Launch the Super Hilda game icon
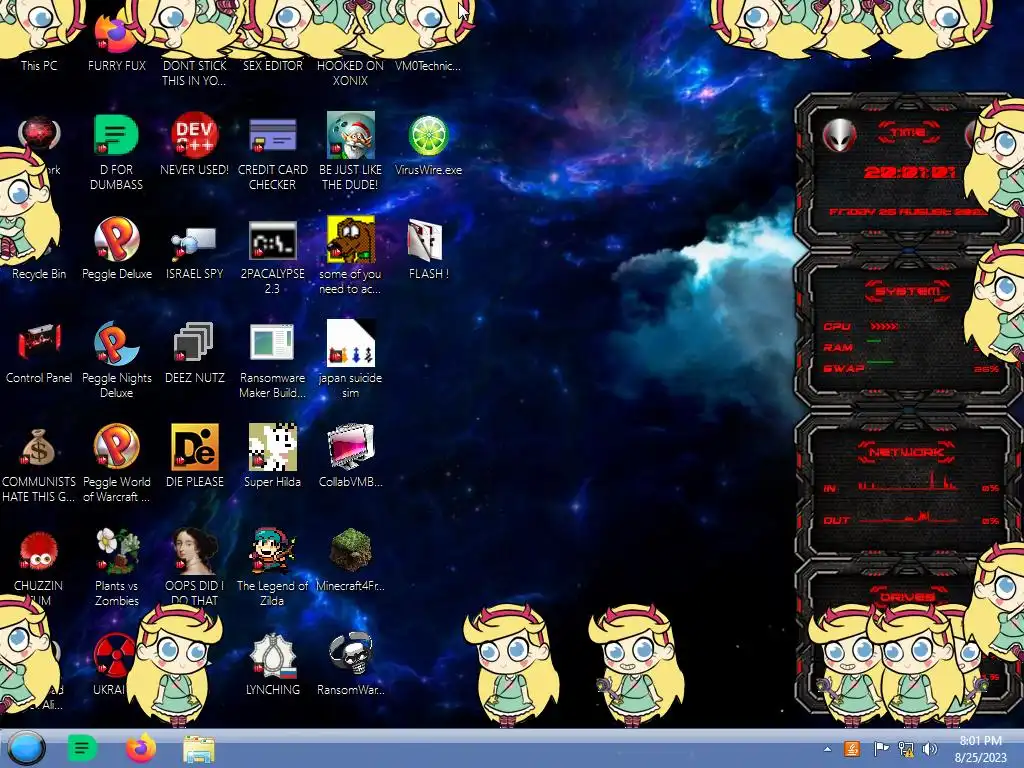This screenshot has height=768, width=1024. pyautogui.click(x=272, y=447)
